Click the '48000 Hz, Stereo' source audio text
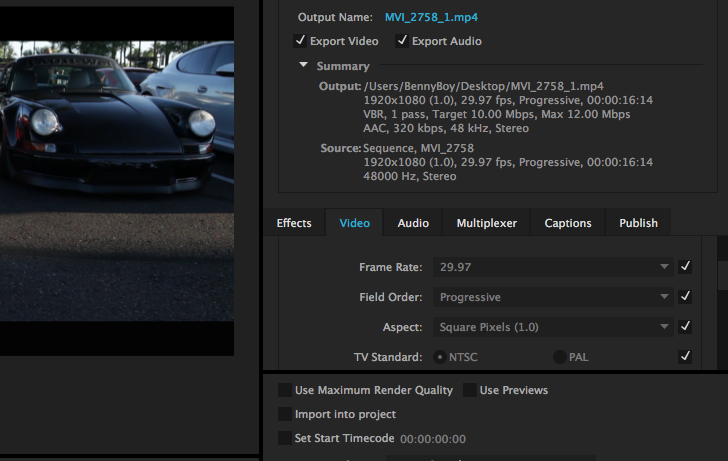 click(x=410, y=176)
